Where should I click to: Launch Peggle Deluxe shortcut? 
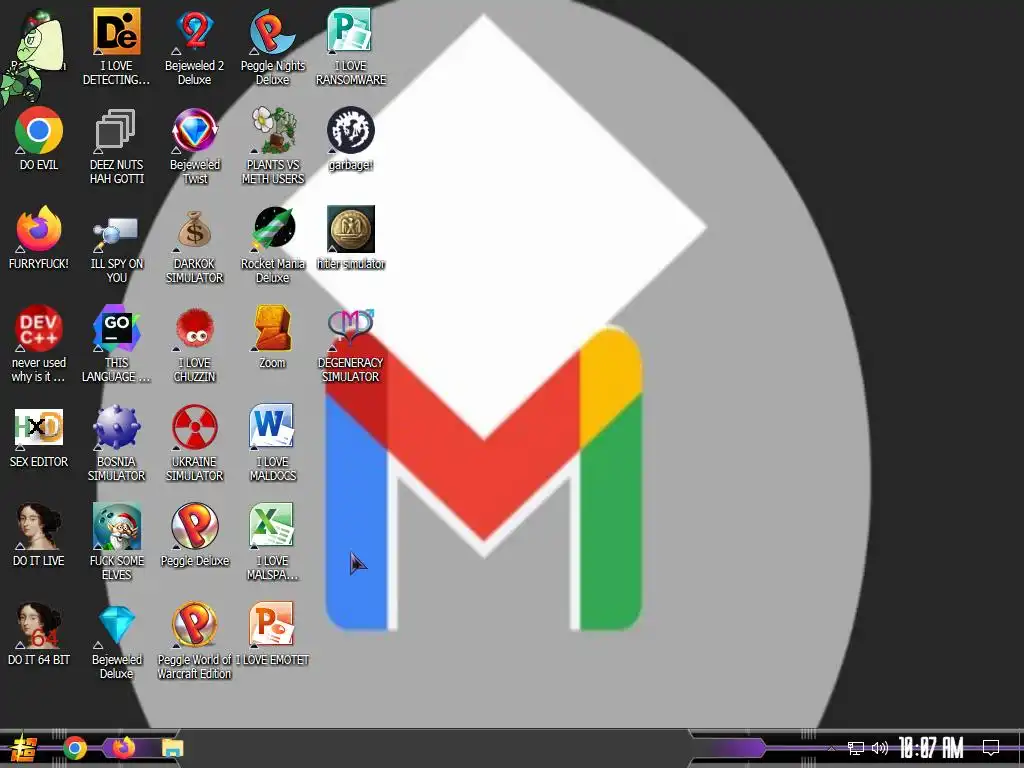195,526
